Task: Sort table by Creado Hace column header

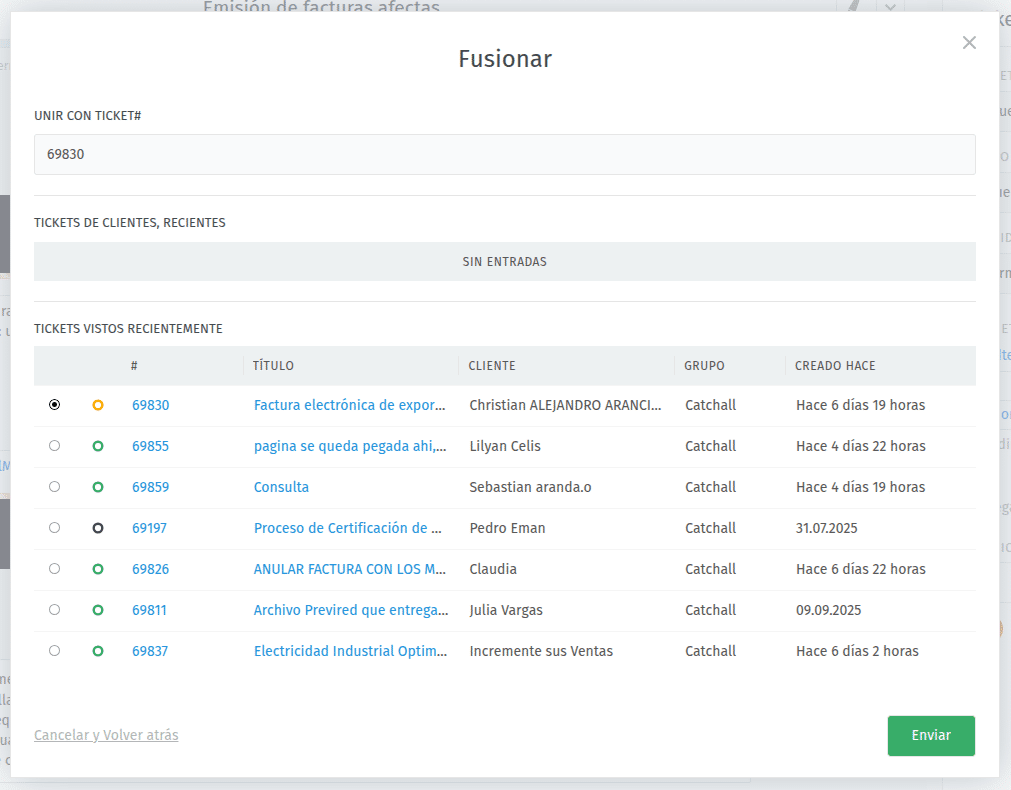Action: (835, 366)
